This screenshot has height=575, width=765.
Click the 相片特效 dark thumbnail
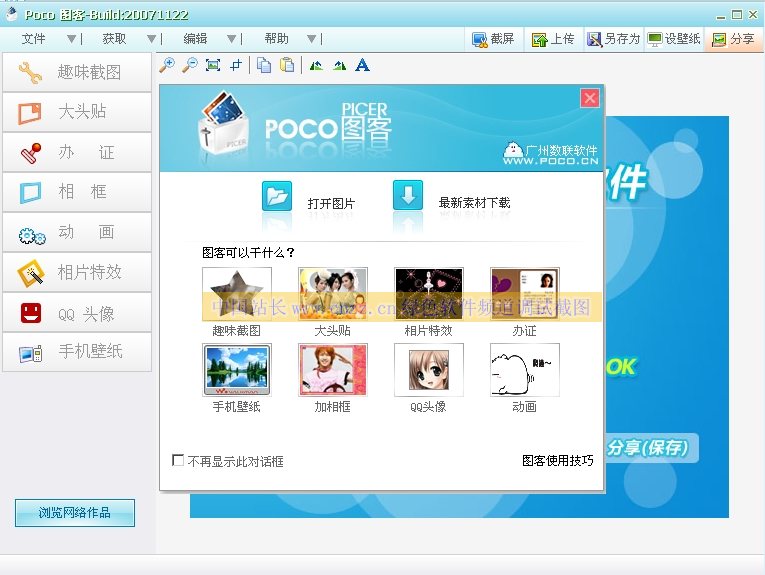[429, 294]
